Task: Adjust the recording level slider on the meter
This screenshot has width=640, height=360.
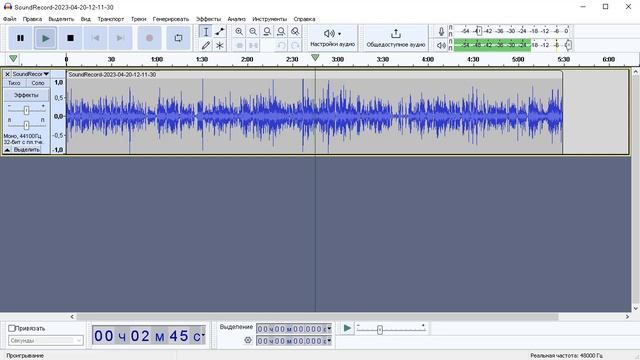Action: click(x=479, y=31)
